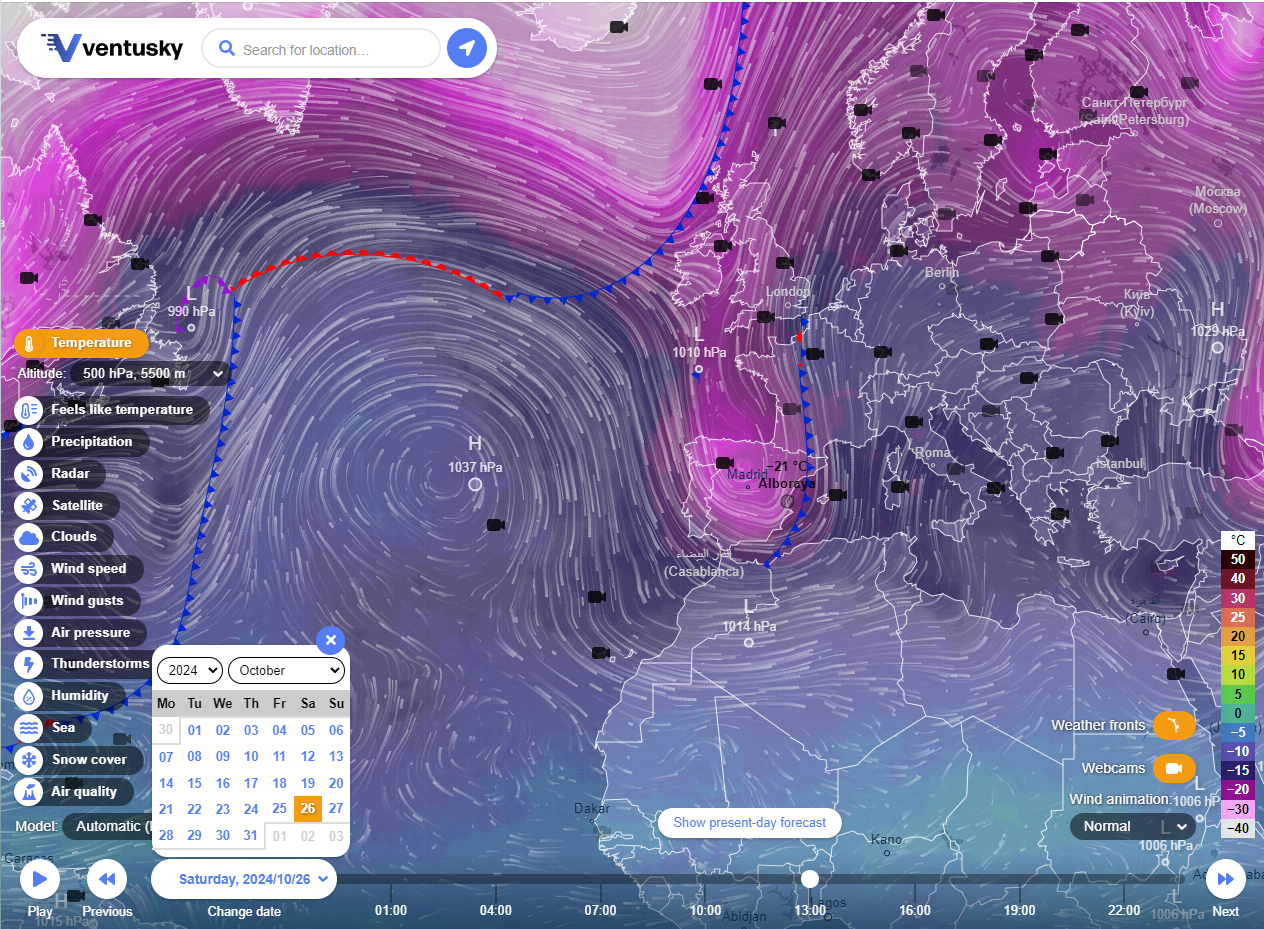Click Show present-day forecast button

click(750, 822)
